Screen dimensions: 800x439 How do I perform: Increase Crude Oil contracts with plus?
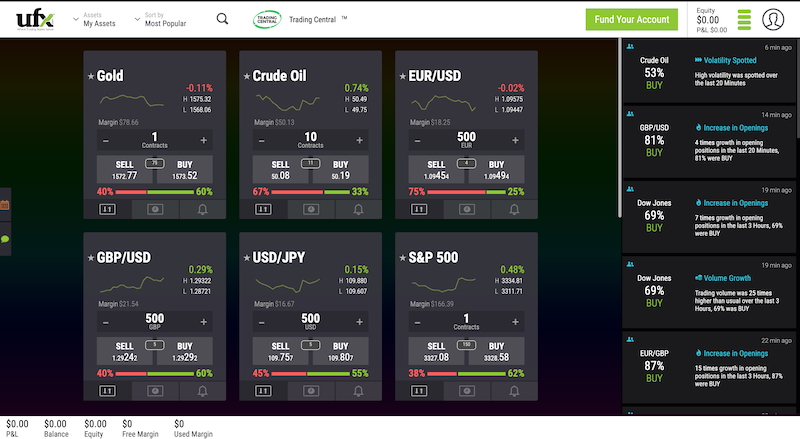(360, 140)
